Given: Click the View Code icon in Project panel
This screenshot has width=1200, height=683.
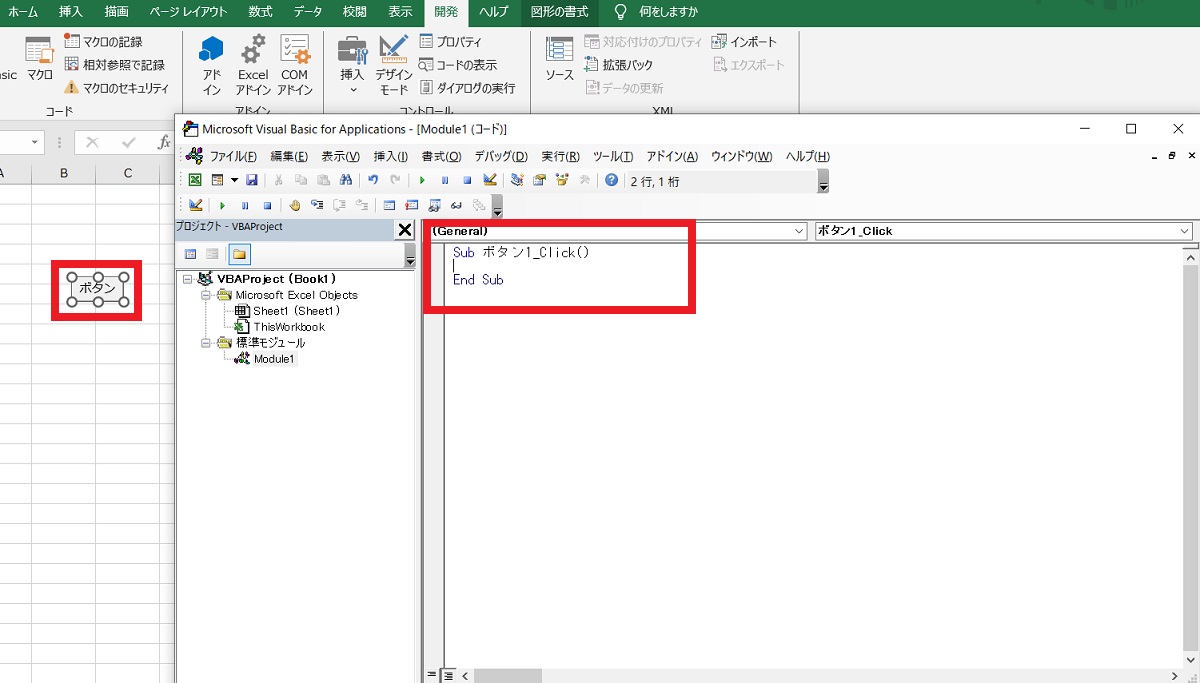Looking at the screenshot, I should pos(191,254).
